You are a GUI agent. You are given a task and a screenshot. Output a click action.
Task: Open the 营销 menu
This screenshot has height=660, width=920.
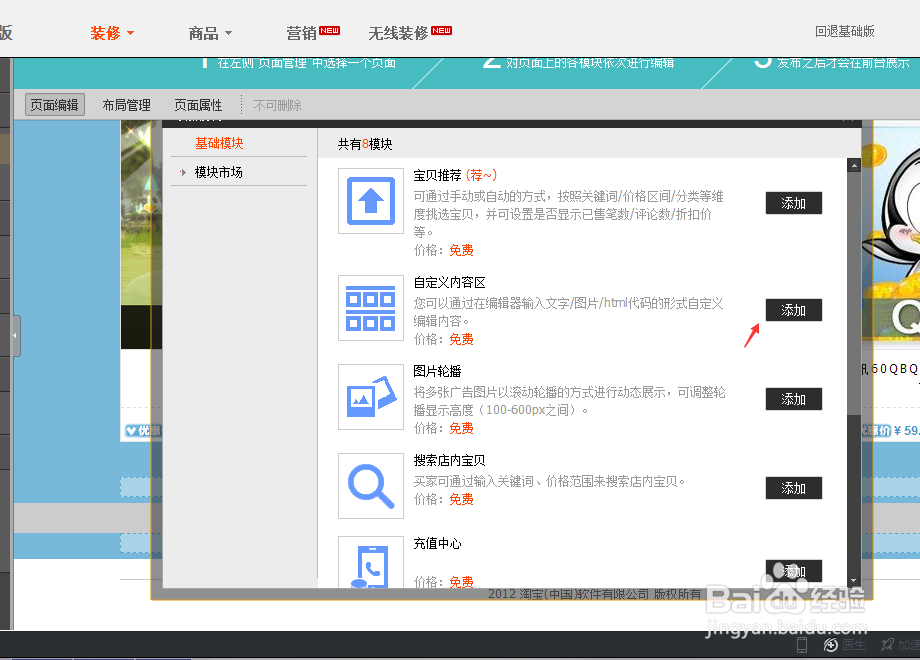click(313, 33)
